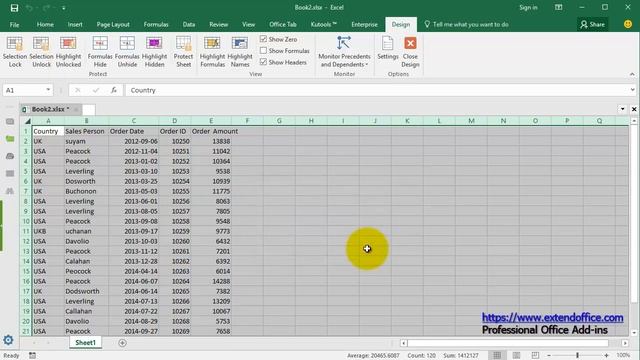This screenshot has height=360, width=640.
Task: Select the Sheet1 worksheet tab
Action: click(x=85, y=343)
